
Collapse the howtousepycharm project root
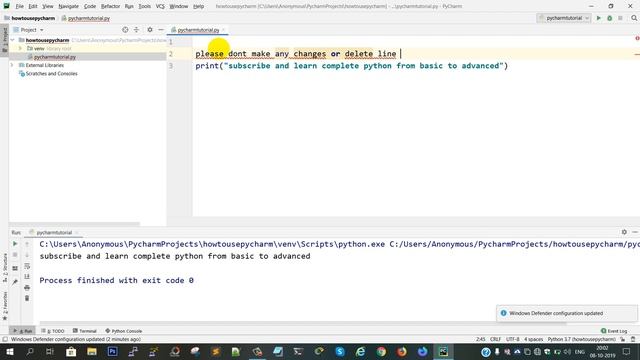[13, 40]
